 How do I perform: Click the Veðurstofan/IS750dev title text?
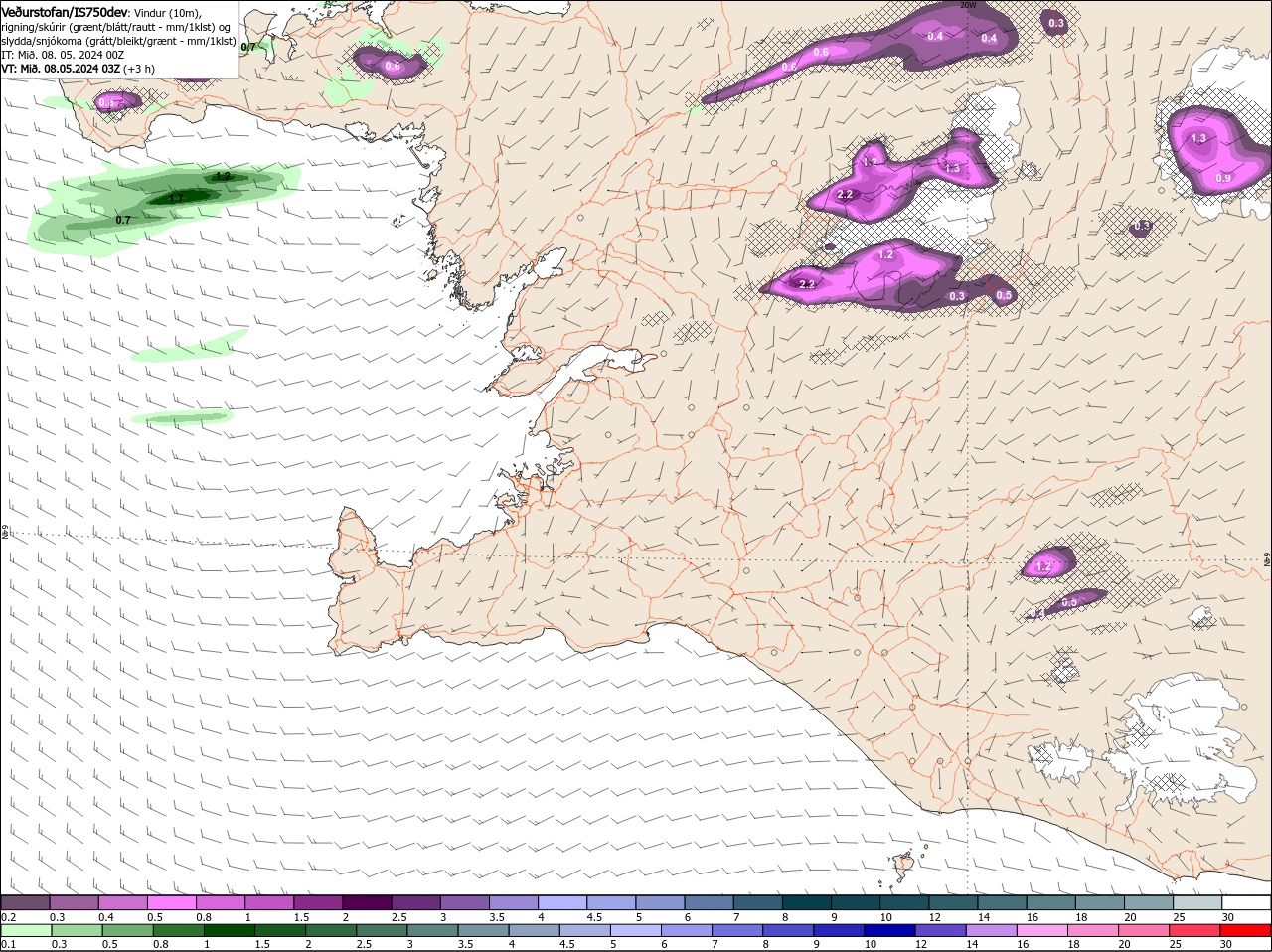(65, 11)
